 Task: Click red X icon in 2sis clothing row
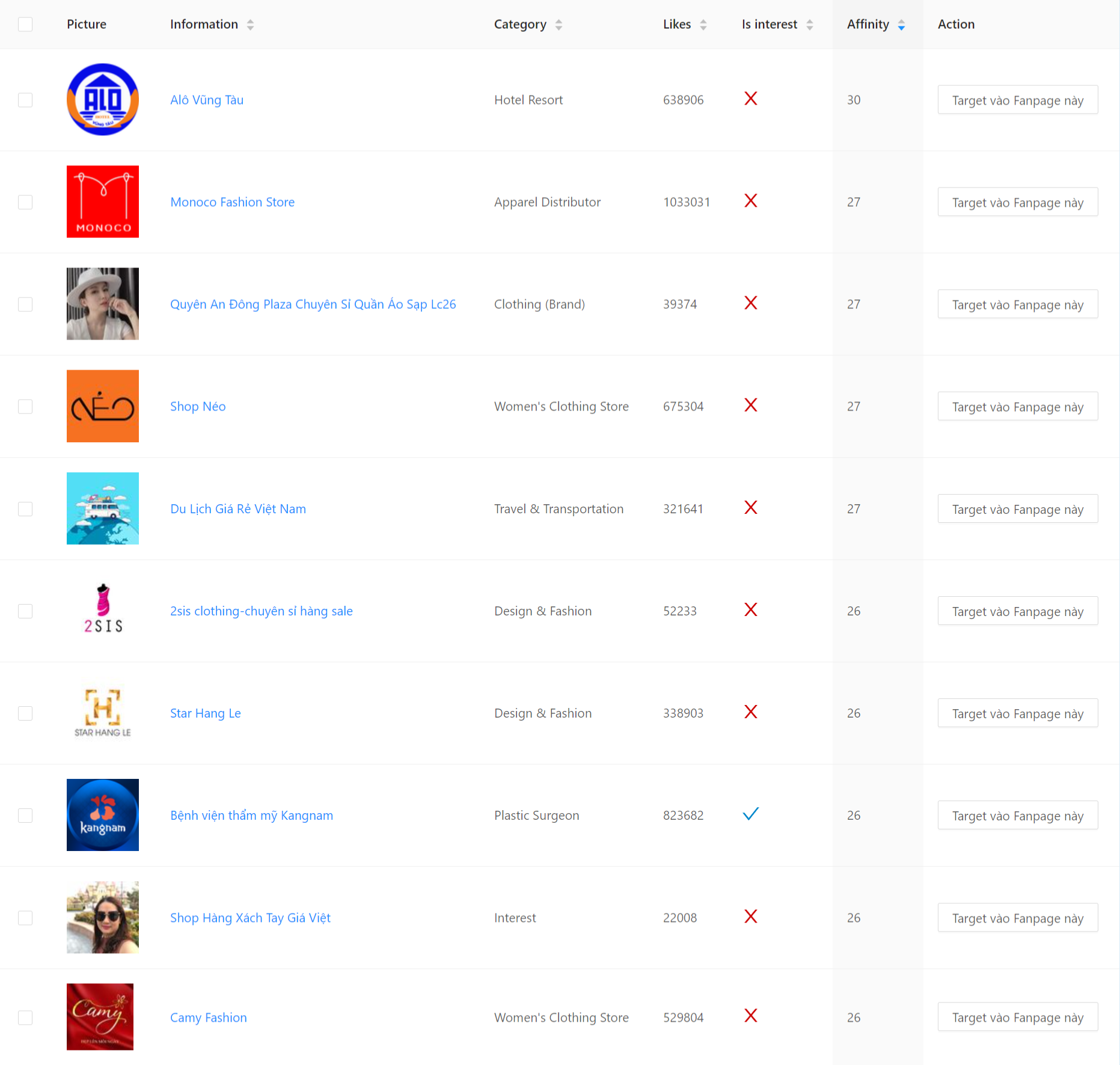(751, 609)
